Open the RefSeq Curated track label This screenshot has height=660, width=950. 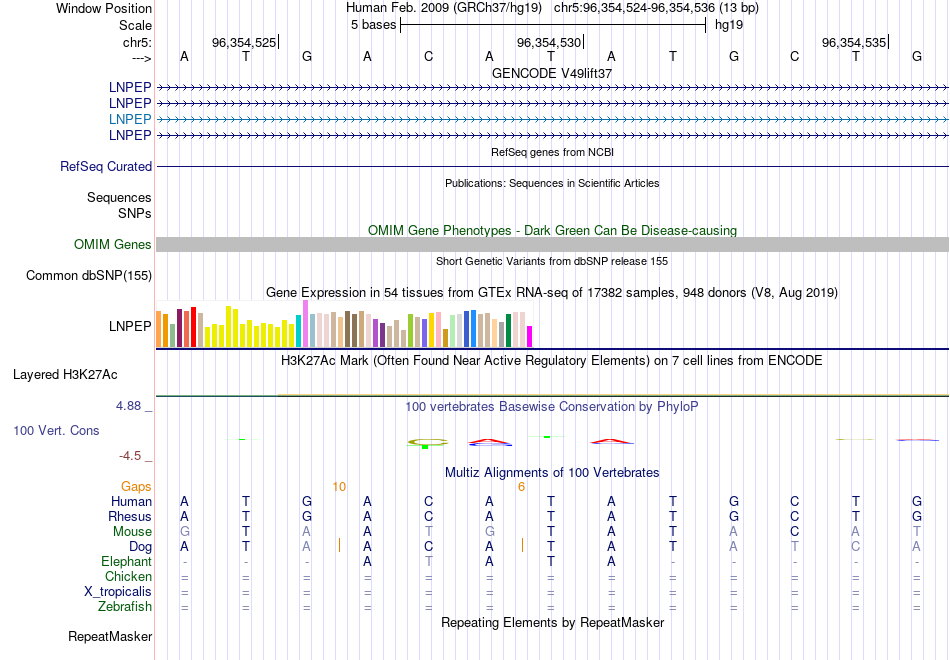(106, 166)
